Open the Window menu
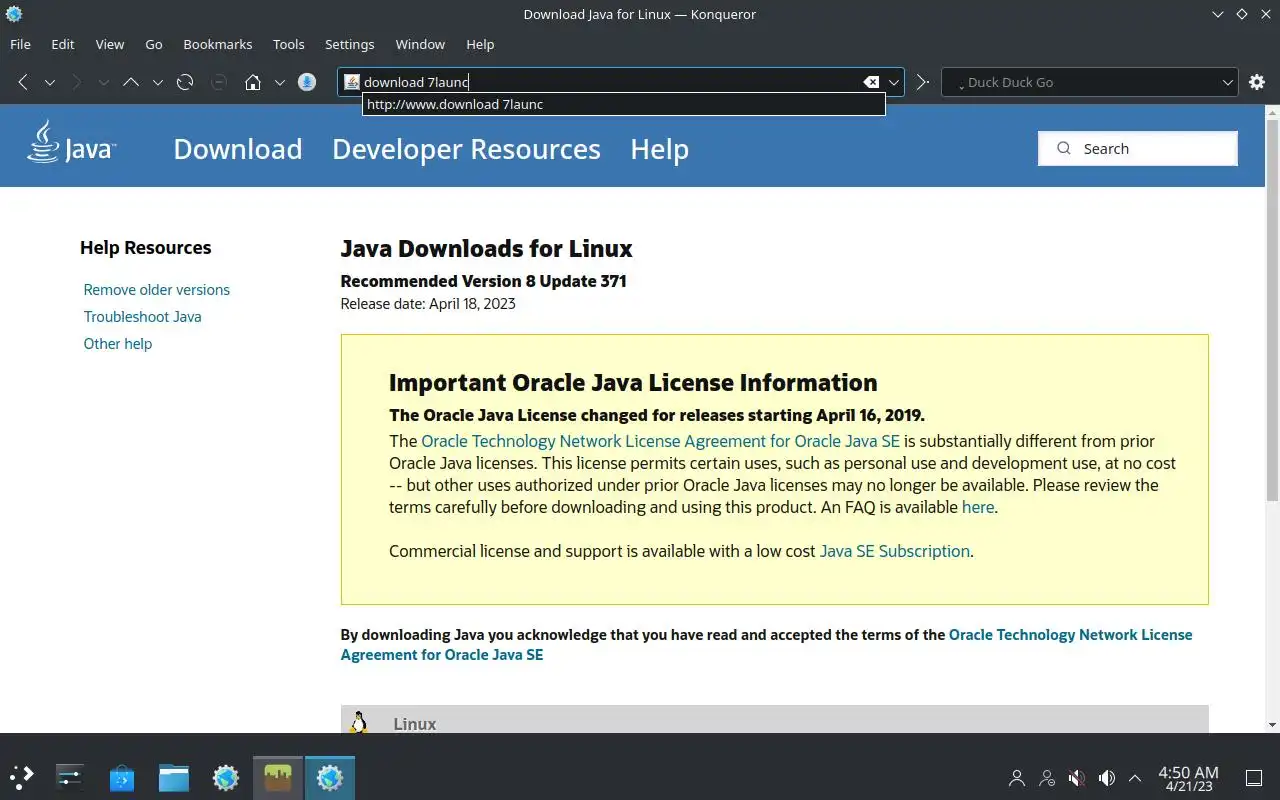Image resolution: width=1280 pixels, height=800 pixels. click(420, 44)
